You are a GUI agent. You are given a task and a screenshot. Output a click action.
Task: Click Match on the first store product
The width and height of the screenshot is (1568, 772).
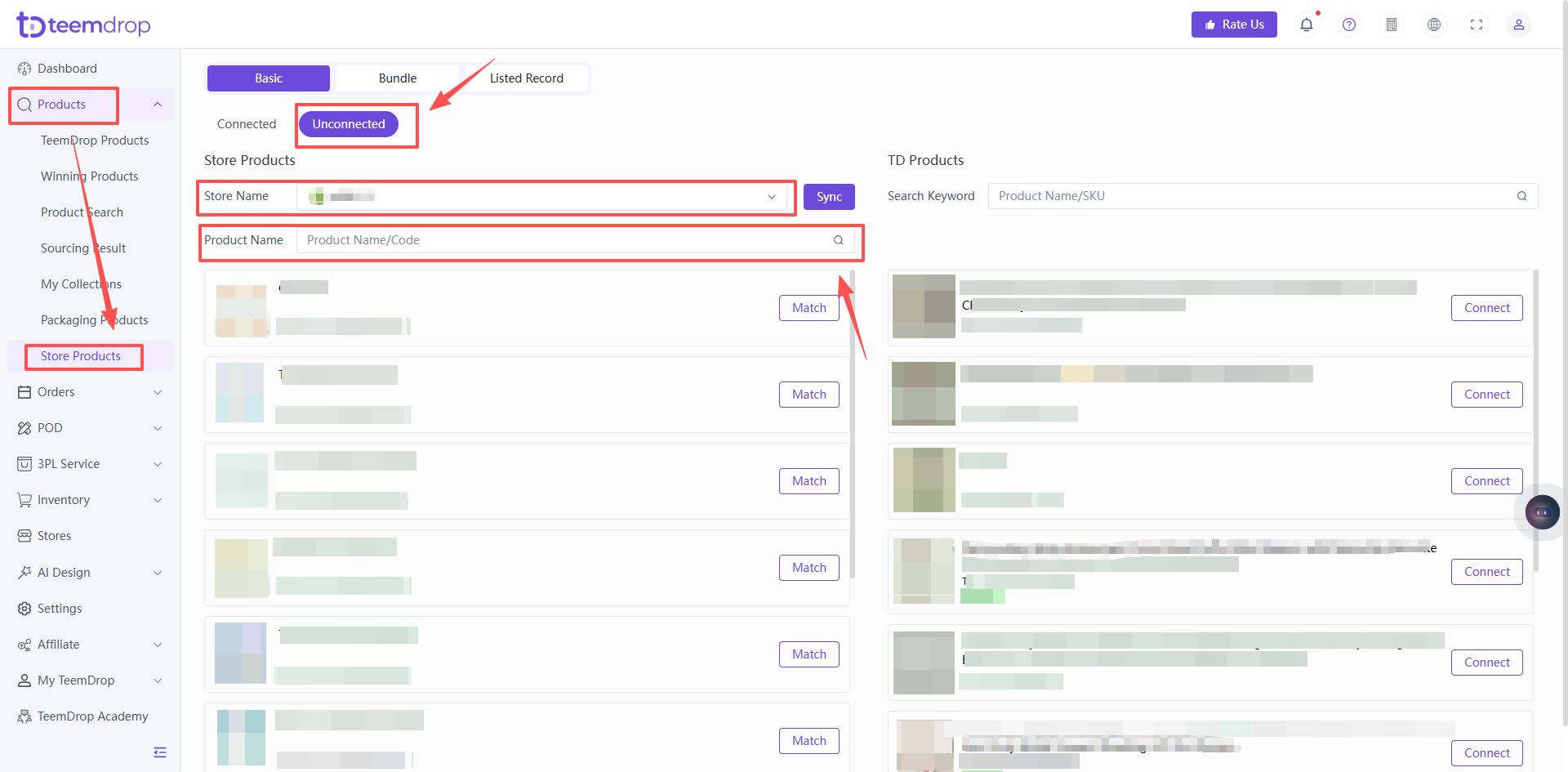point(809,308)
